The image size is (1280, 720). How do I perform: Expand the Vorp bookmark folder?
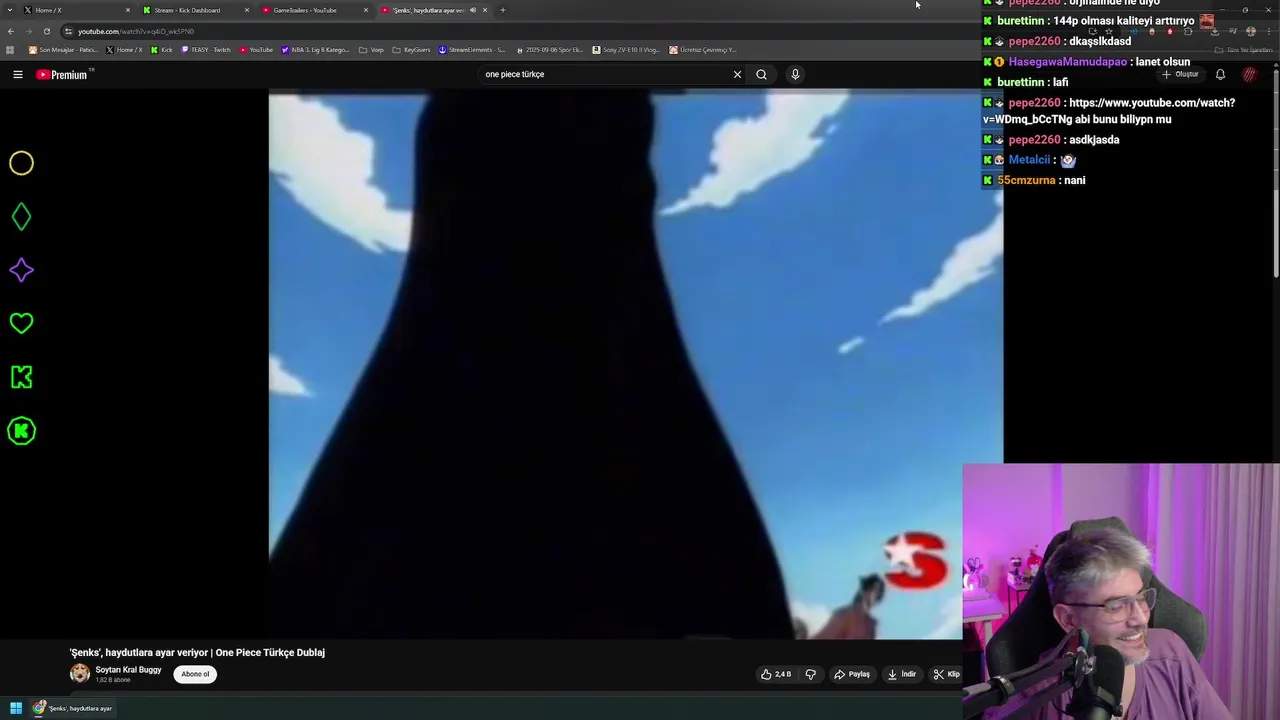371,50
